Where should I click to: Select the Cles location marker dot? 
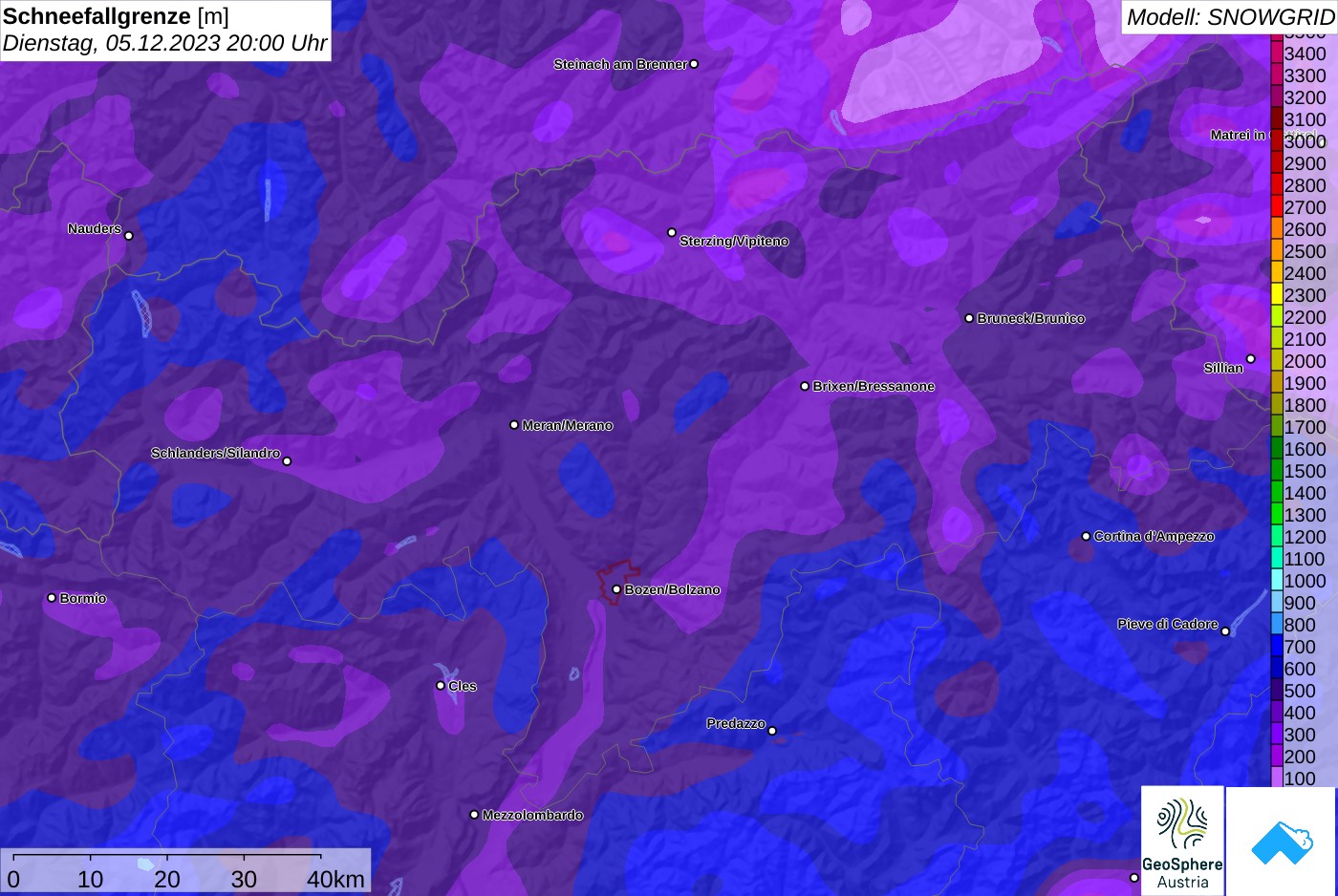441,685
